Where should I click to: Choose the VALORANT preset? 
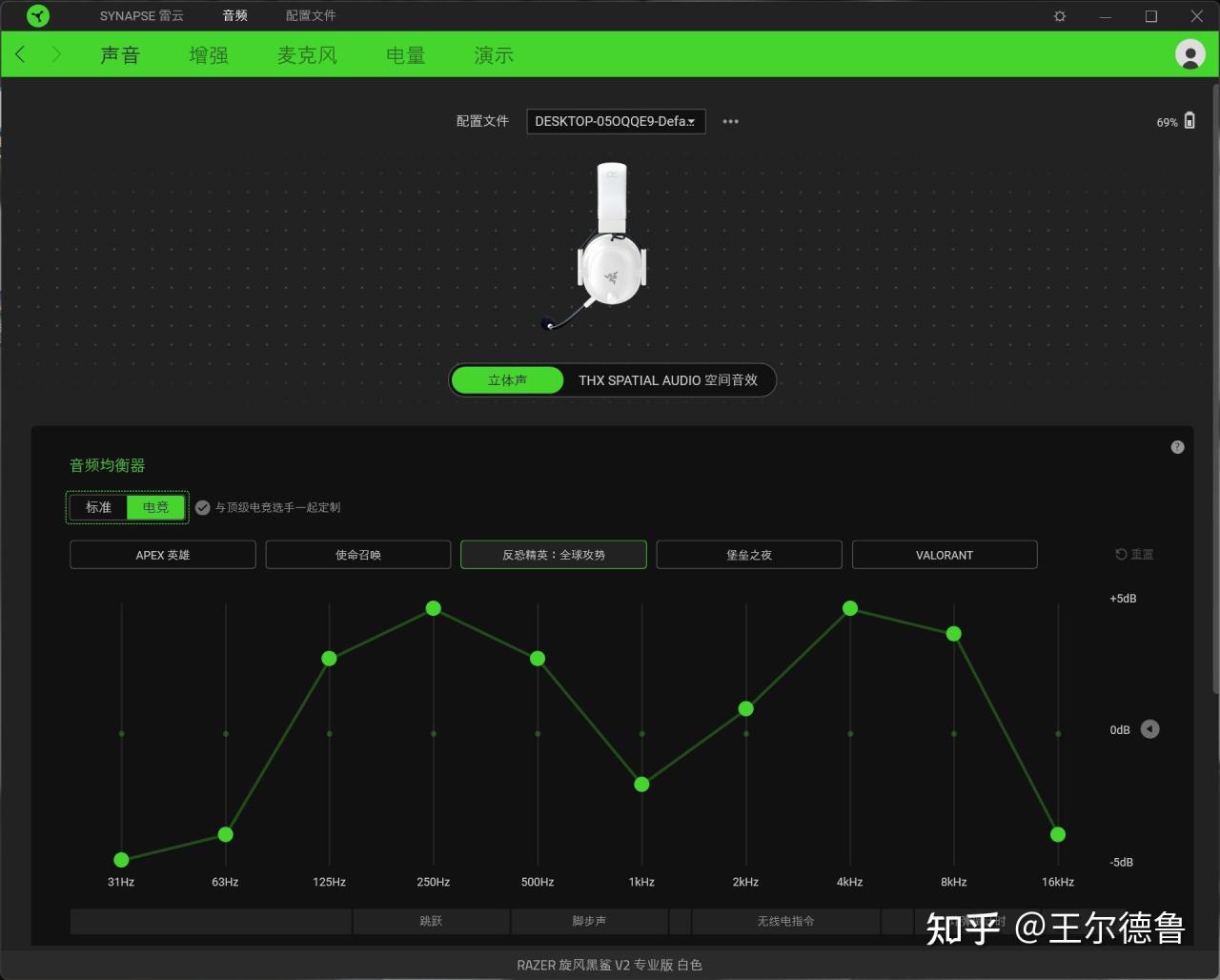(945, 555)
